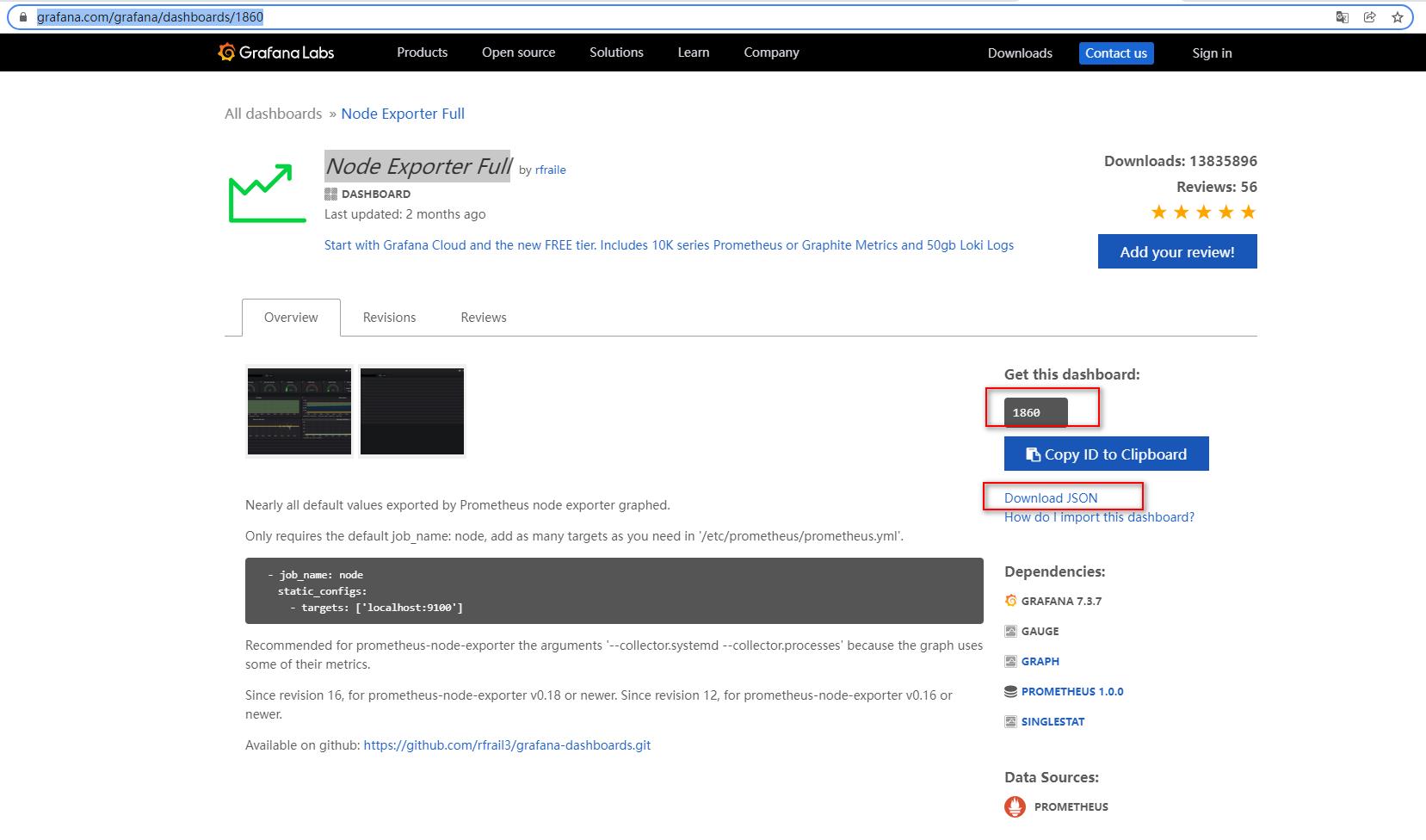Click the Grafana Labs logo
This screenshot has height=840, width=1426.
[x=276, y=52]
